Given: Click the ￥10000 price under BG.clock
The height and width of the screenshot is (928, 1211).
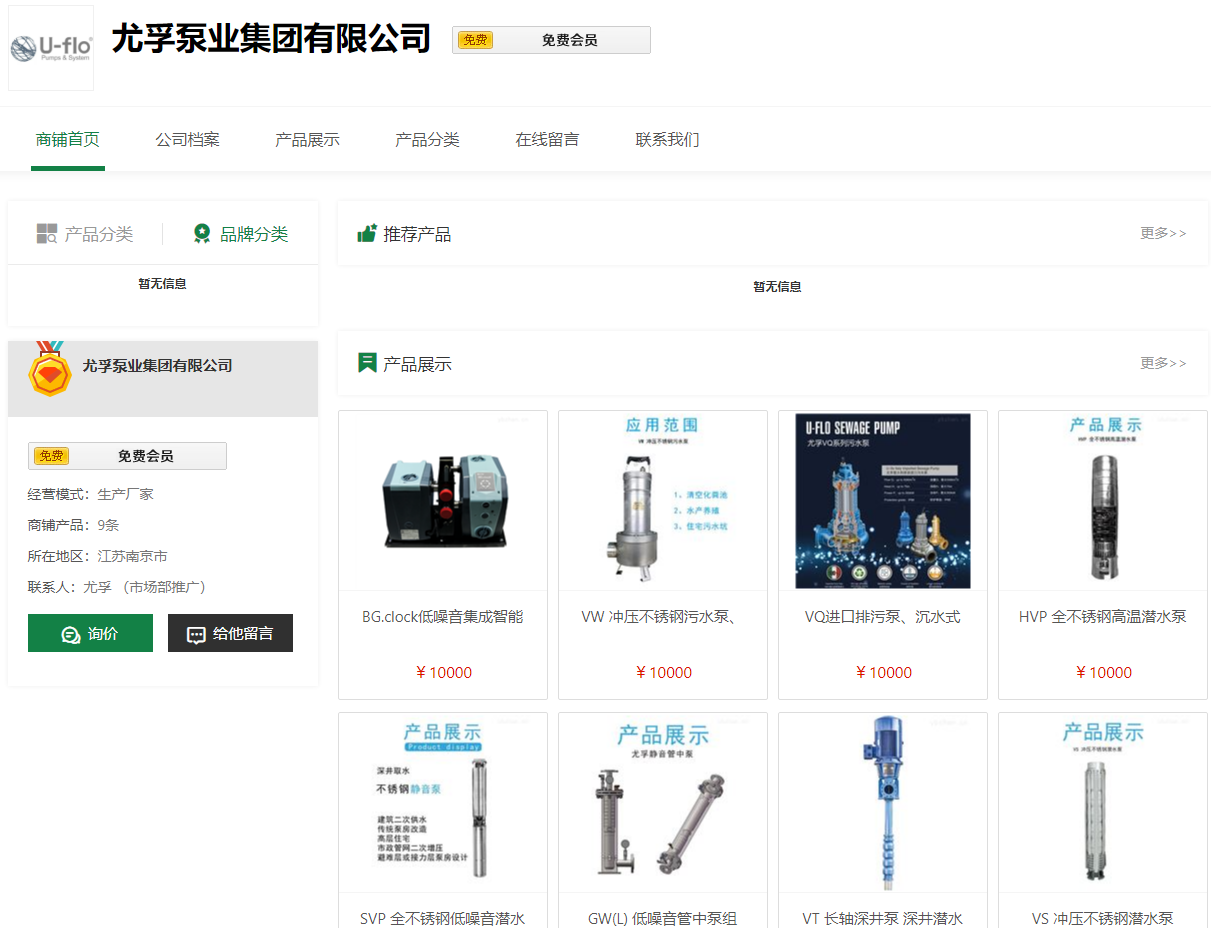Looking at the screenshot, I should click(443, 672).
